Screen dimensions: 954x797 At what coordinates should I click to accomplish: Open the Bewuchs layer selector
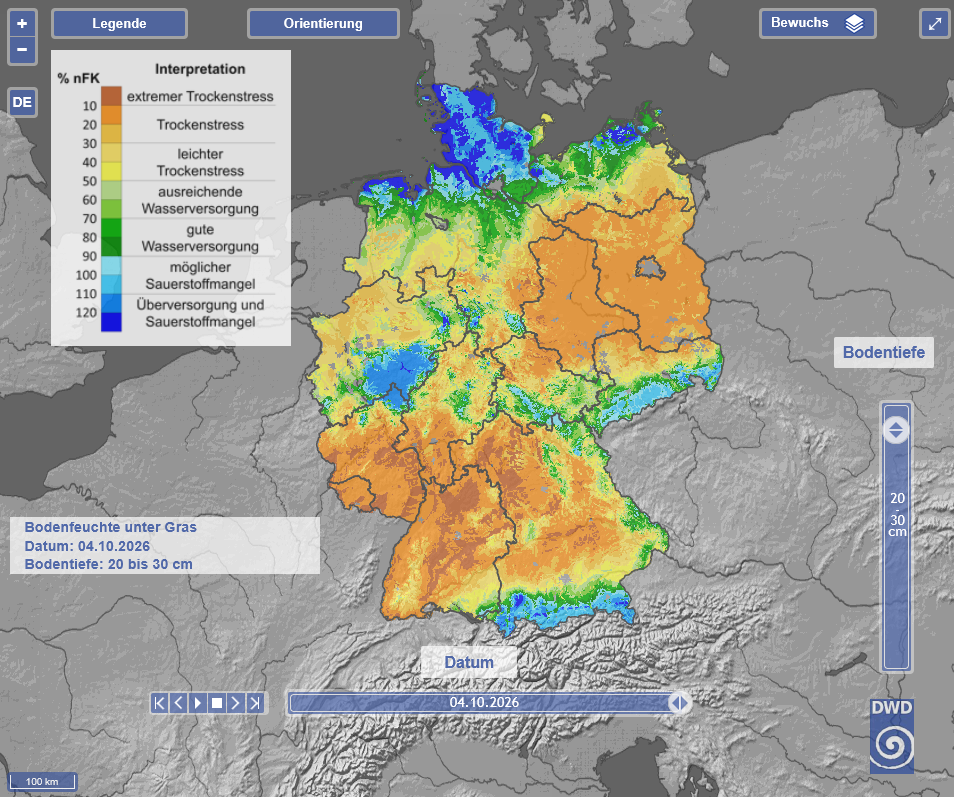pos(818,23)
